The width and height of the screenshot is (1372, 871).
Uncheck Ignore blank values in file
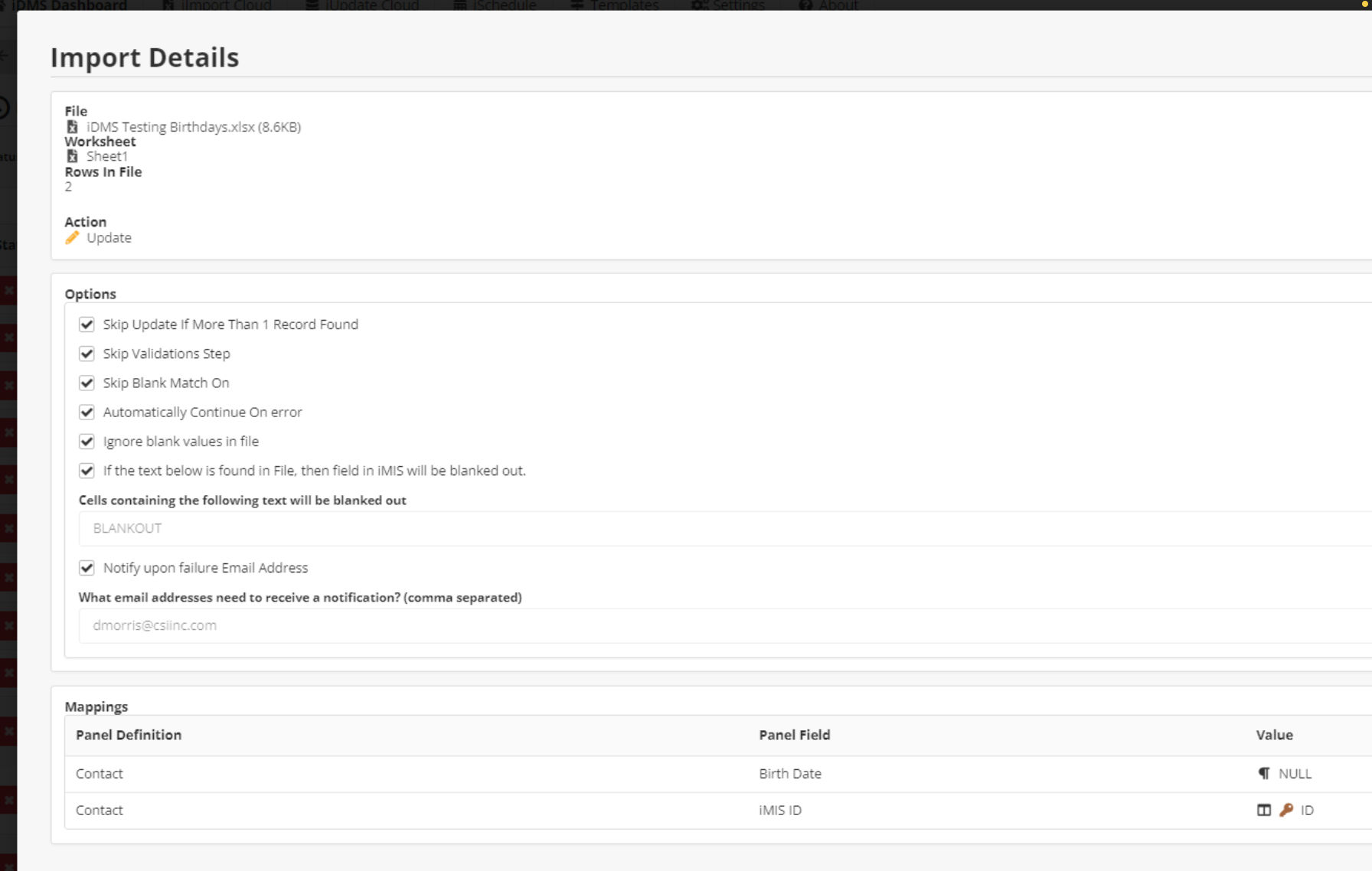pos(87,442)
